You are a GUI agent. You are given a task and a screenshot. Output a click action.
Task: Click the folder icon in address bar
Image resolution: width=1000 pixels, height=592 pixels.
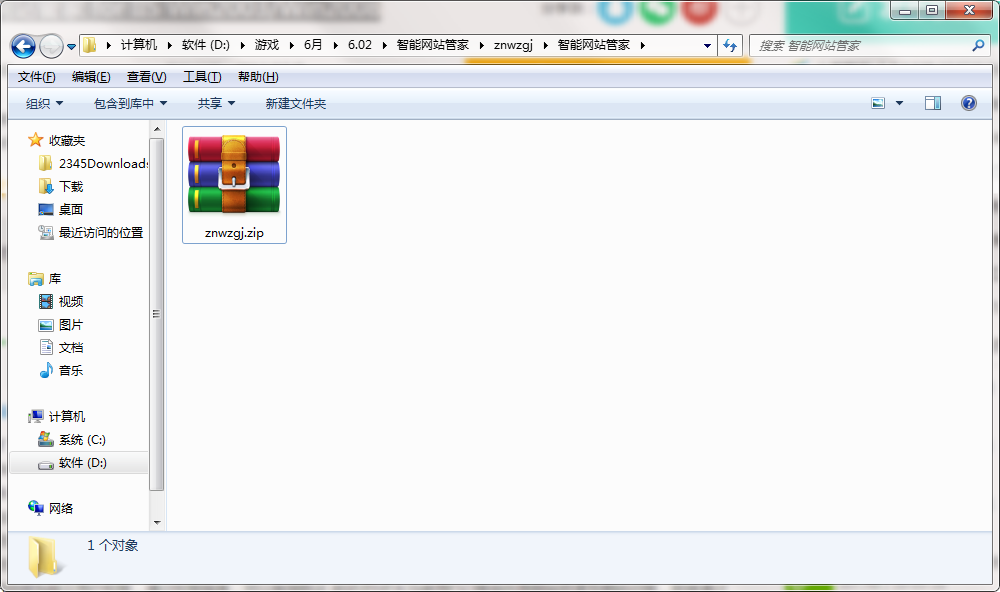tap(90, 45)
